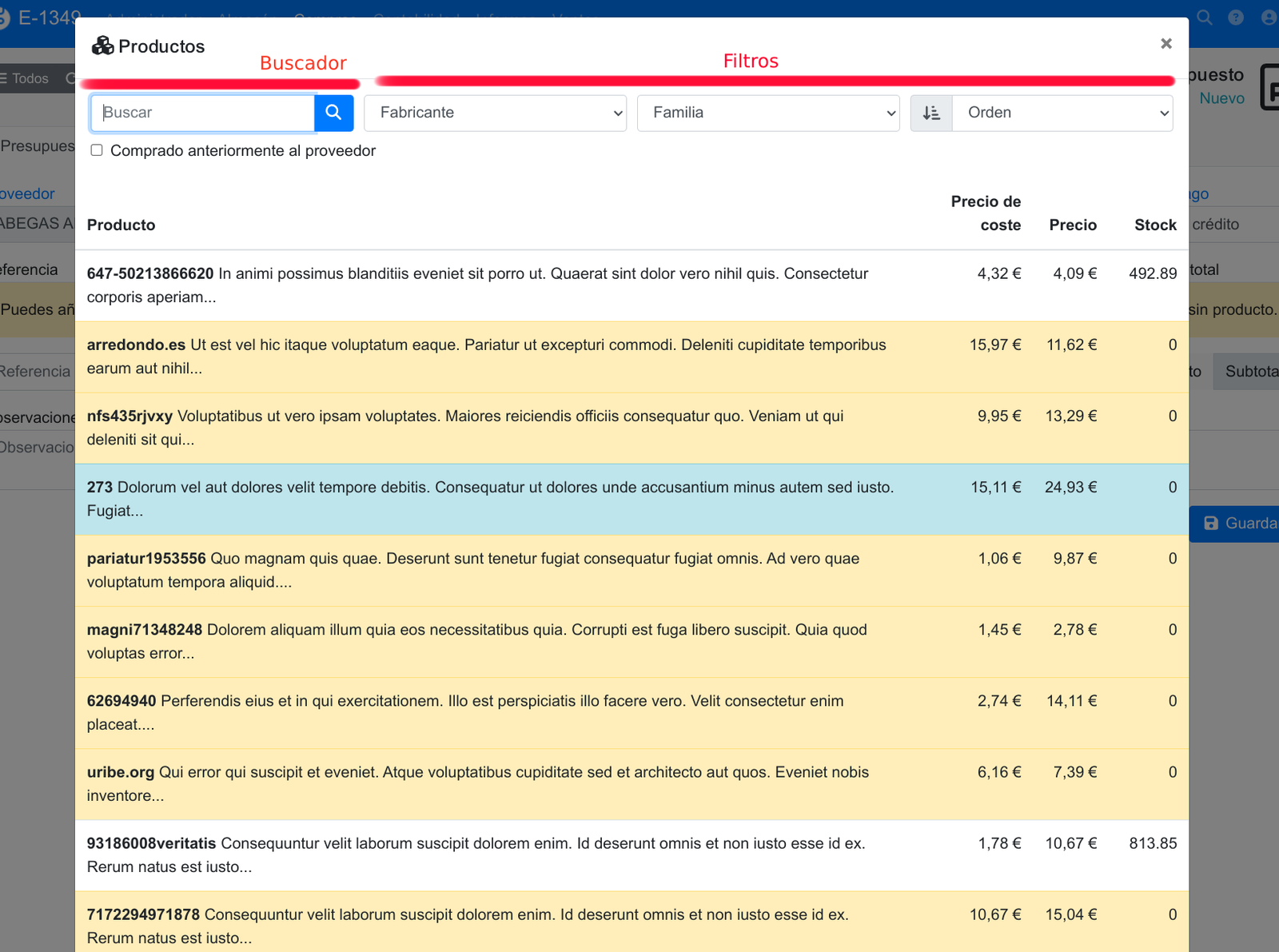
Task: Click cost price 6,16 € cell
Action: pos(999,772)
